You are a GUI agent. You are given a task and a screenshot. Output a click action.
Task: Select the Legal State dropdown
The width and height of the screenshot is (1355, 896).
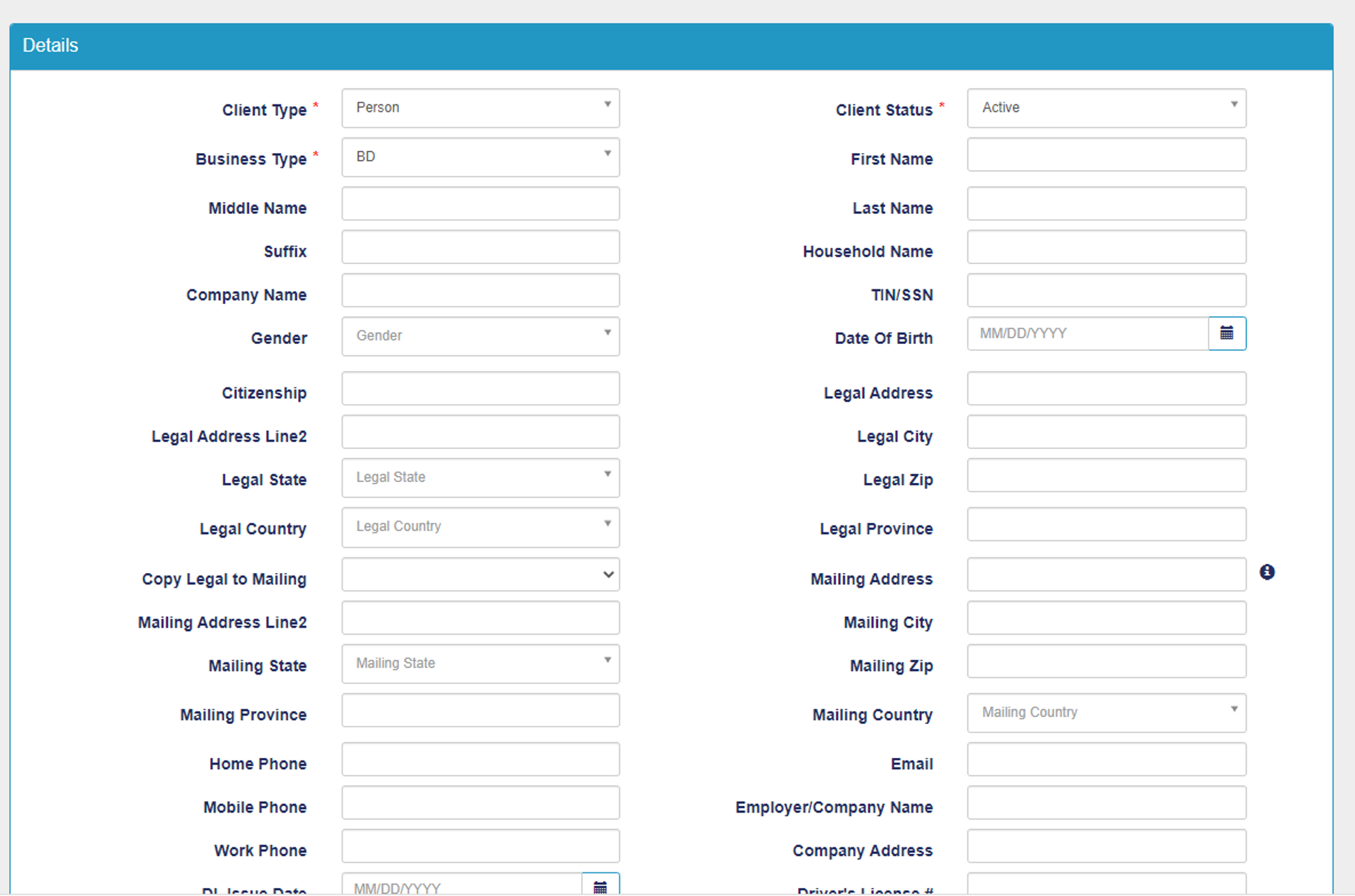point(480,477)
